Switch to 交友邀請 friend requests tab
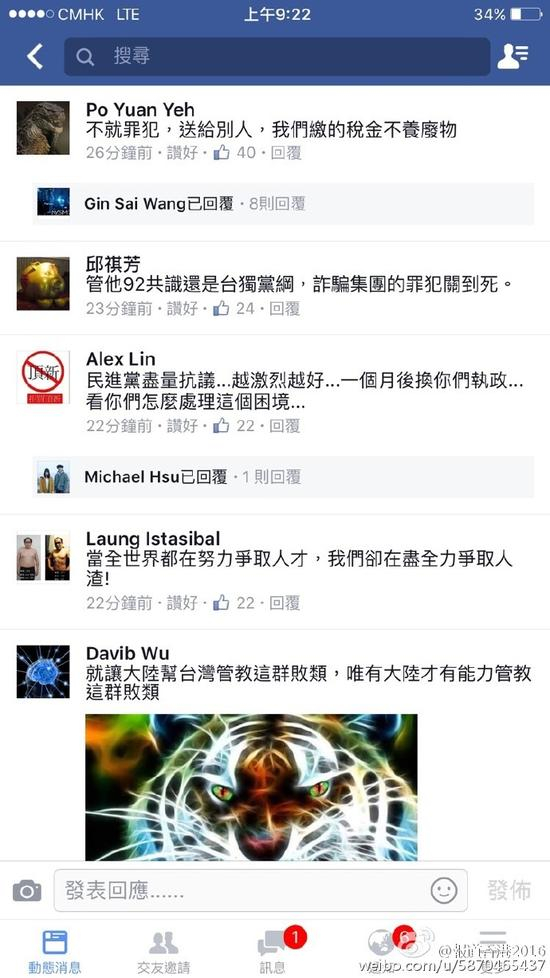Image resolution: width=550 pixels, height=978 pixels. (163, 951)
